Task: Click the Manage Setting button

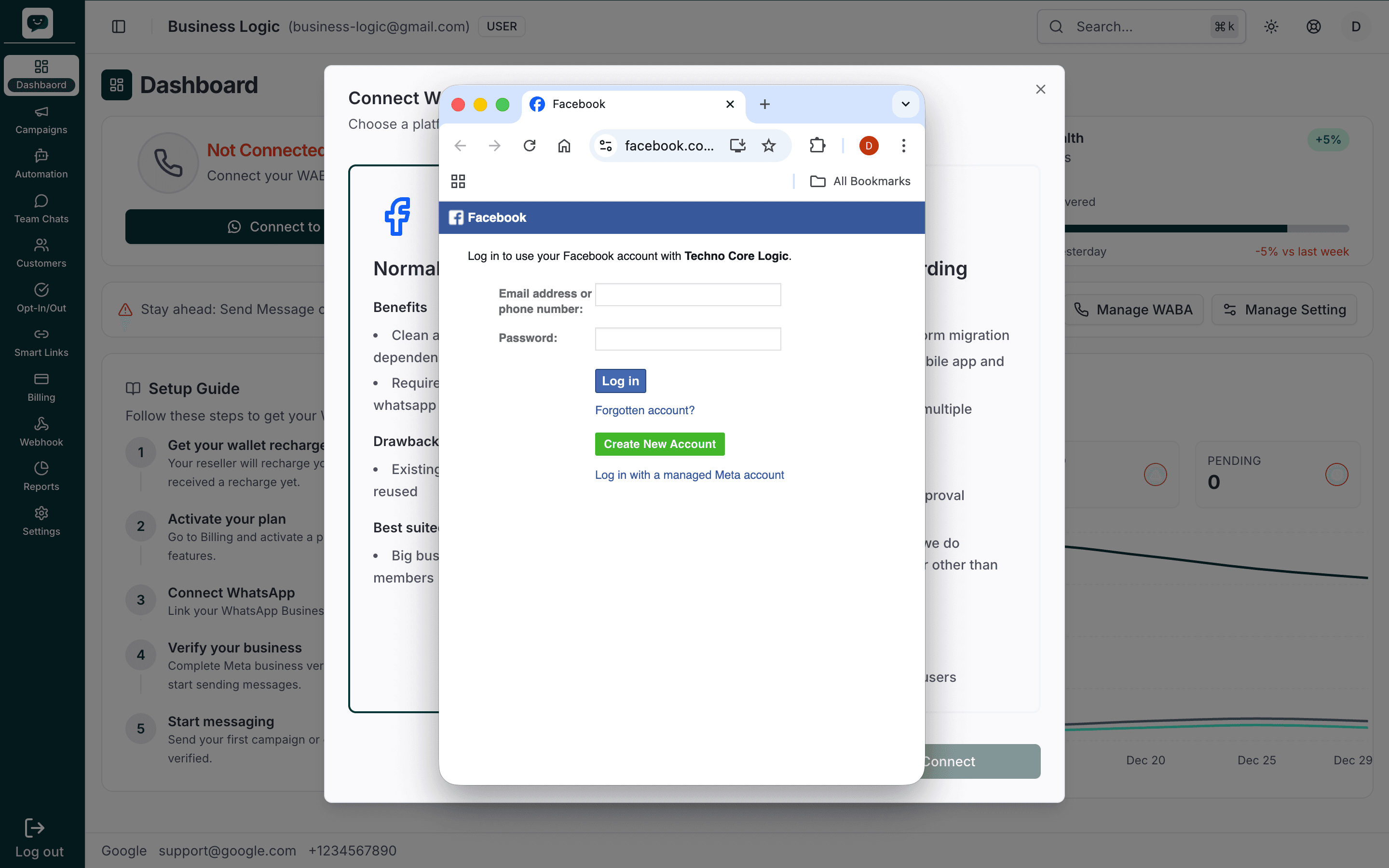Action: pos(1284,310)
